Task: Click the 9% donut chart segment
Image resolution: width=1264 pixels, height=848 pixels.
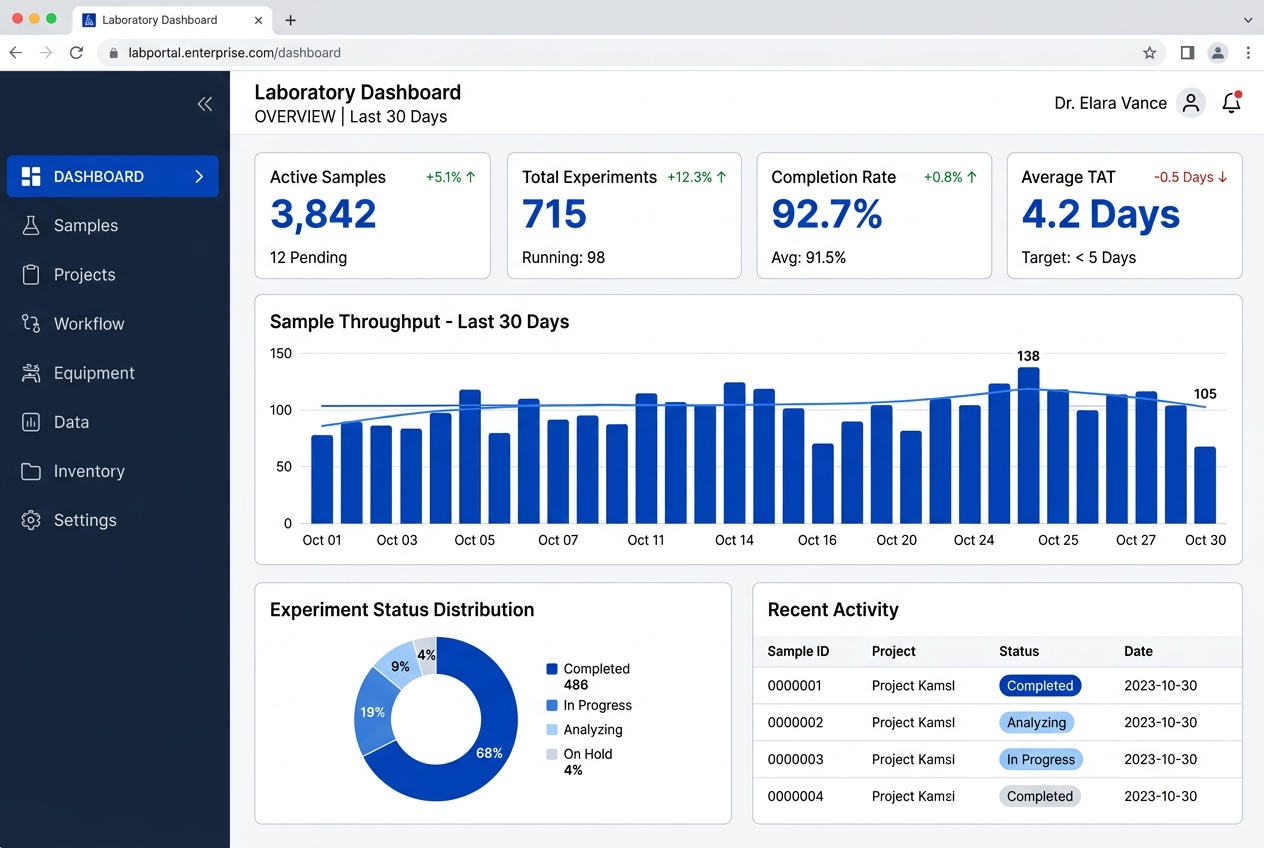Action: (x=399, y=665)
